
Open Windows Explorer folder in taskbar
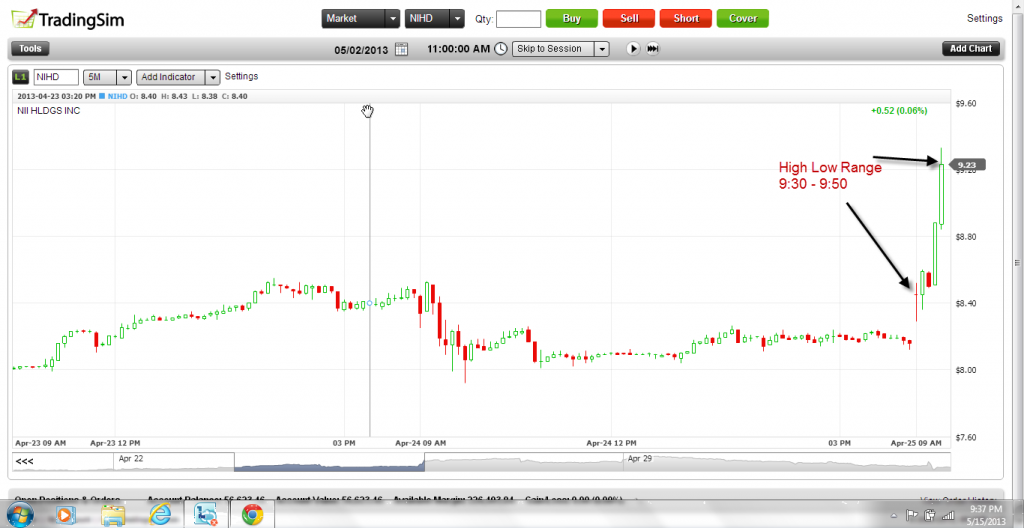113,515
